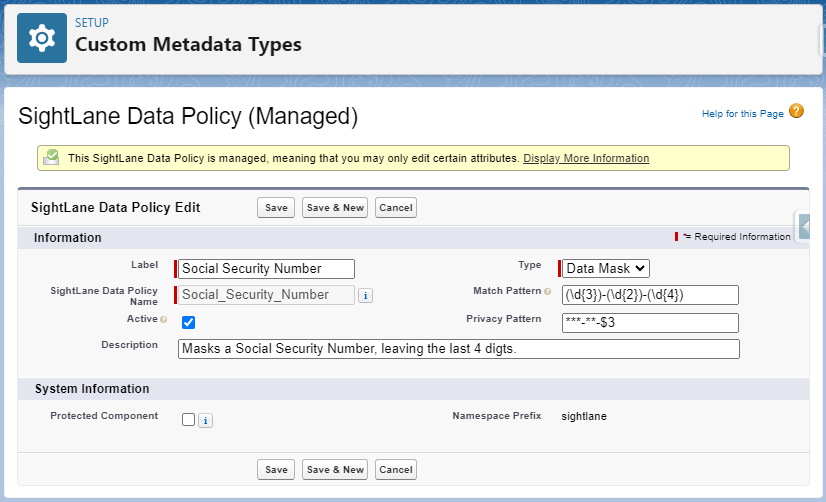The width and height of the screenshot is (826, 502).
Task: Click the SETUP breadcrumb text
Action: click(92, 23)
